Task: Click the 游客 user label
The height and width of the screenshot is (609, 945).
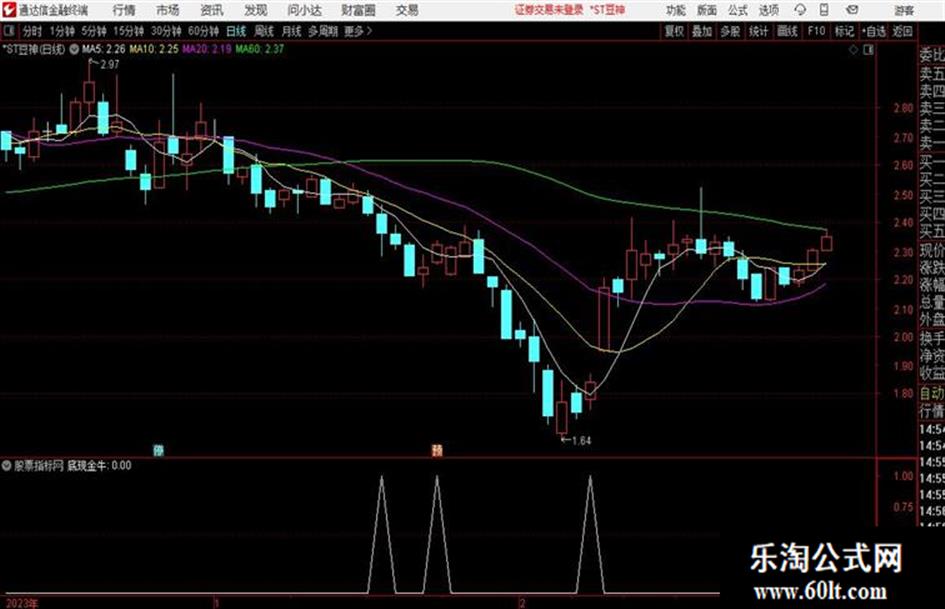Action: 903,10
